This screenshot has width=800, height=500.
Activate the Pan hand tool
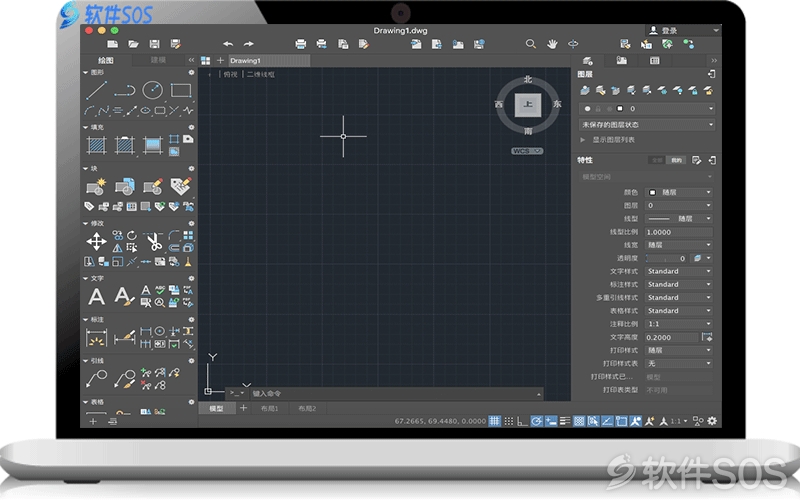[552, 44]
